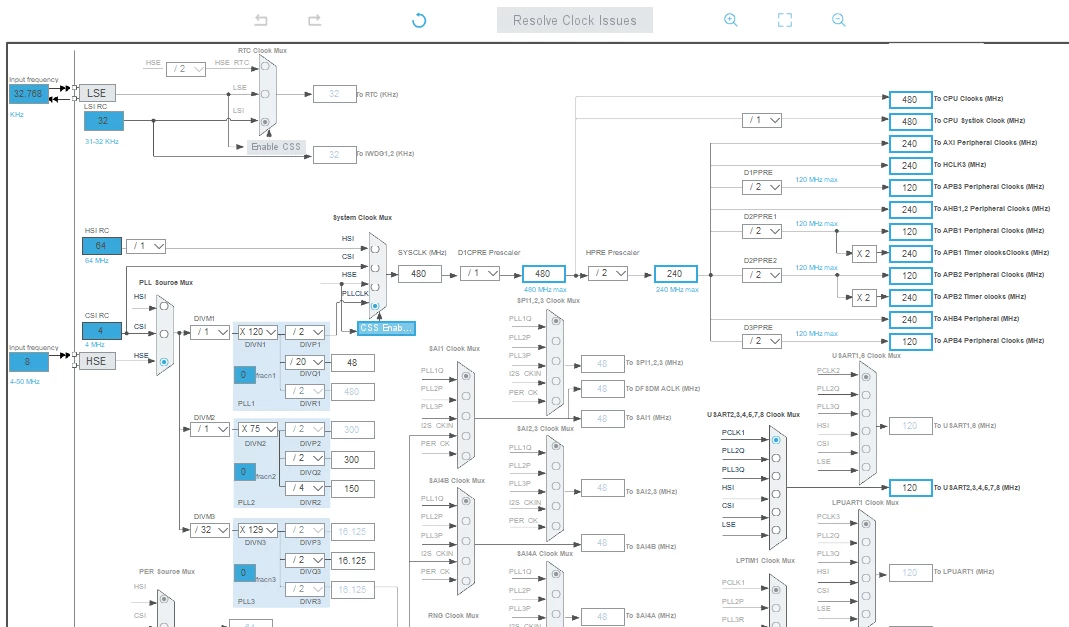This screenshot has height=627, width=1069.
Task: Select HSI in System Clock Mux
Action: click(x=375, y=249)
